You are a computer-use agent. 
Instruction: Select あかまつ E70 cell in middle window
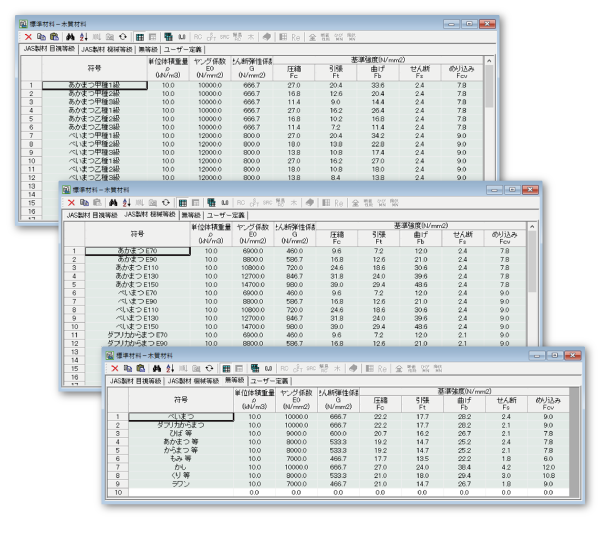point(137,251)
